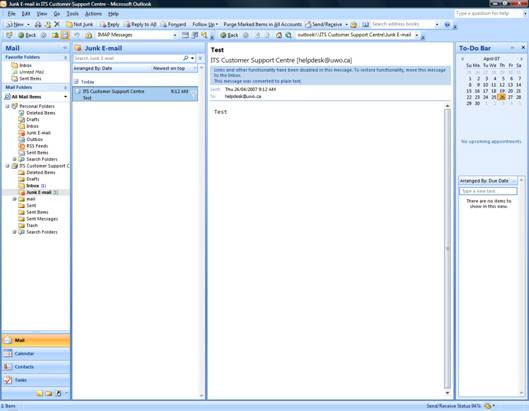
Task: Expand the mail folder node
Action: pyautogui.click(x=15, y=199)
